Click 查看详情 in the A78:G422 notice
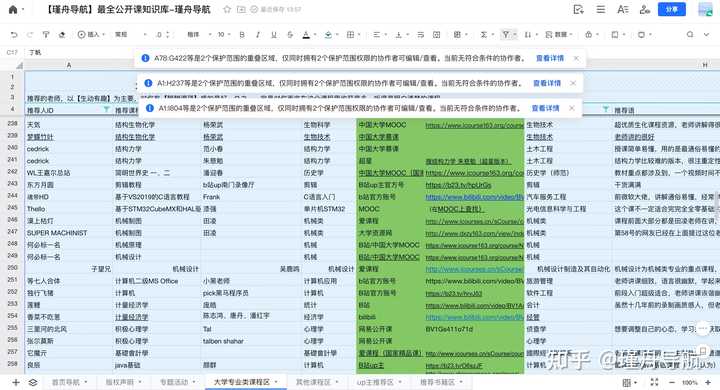Image resolution: width=720 pixels, height=390 pixels. coord(550,58)
